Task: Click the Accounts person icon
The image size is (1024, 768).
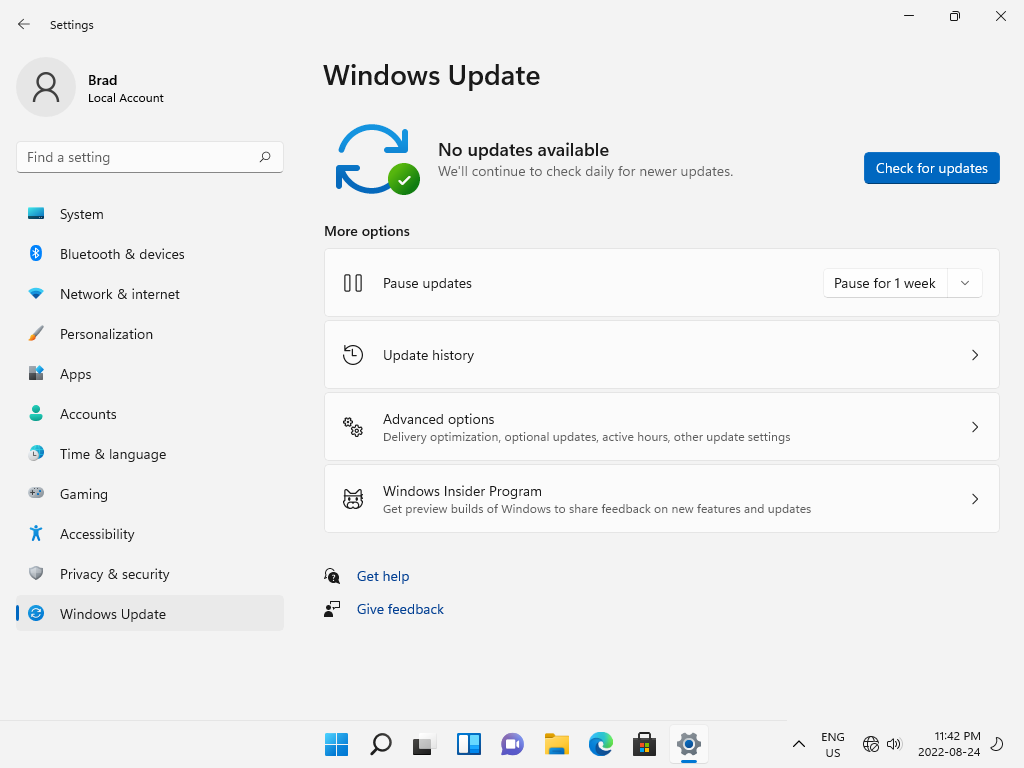Action: tap(36, 413)
